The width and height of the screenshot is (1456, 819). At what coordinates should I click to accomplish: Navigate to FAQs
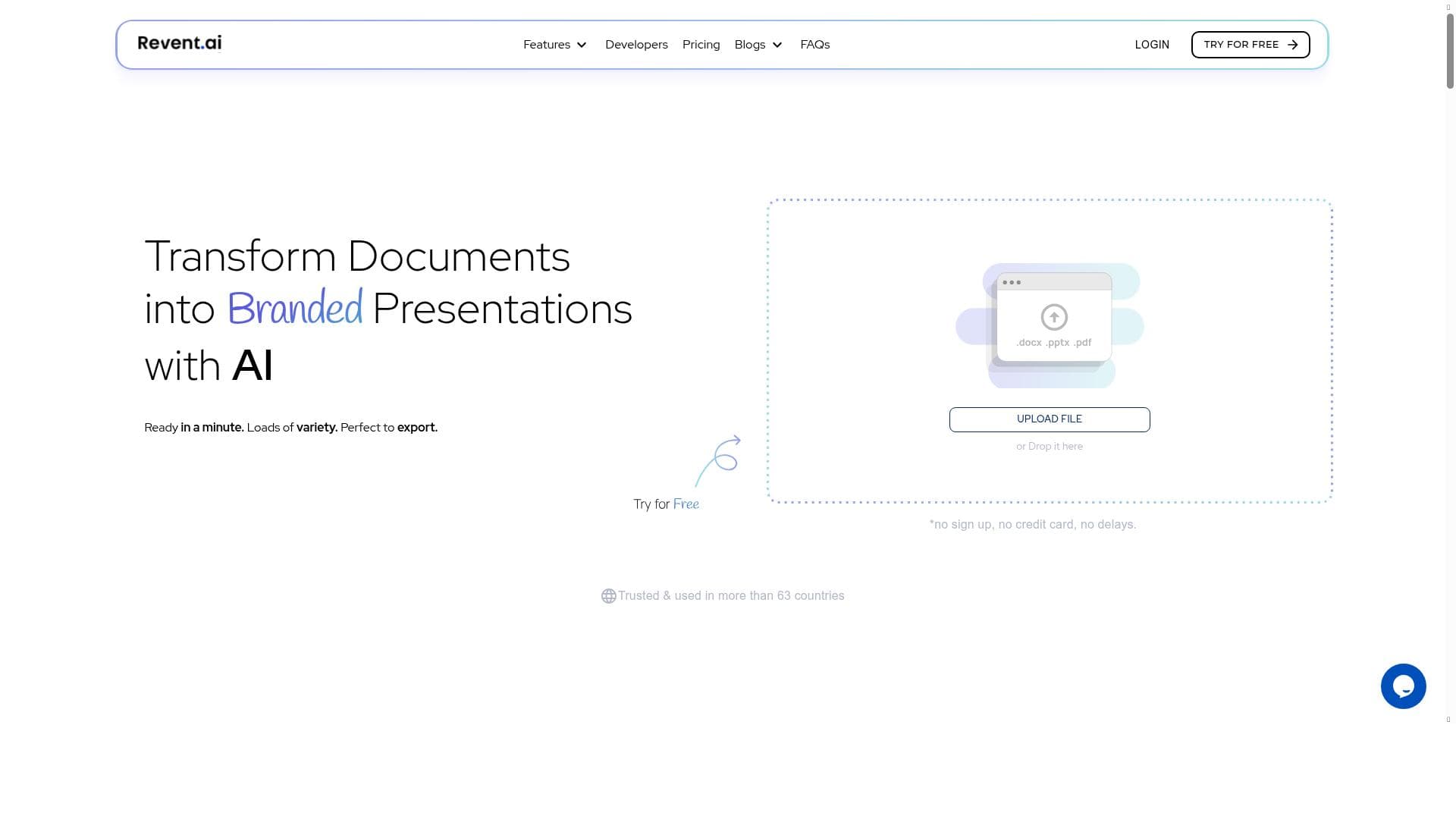pyautogui.click(x=815, y=45)
